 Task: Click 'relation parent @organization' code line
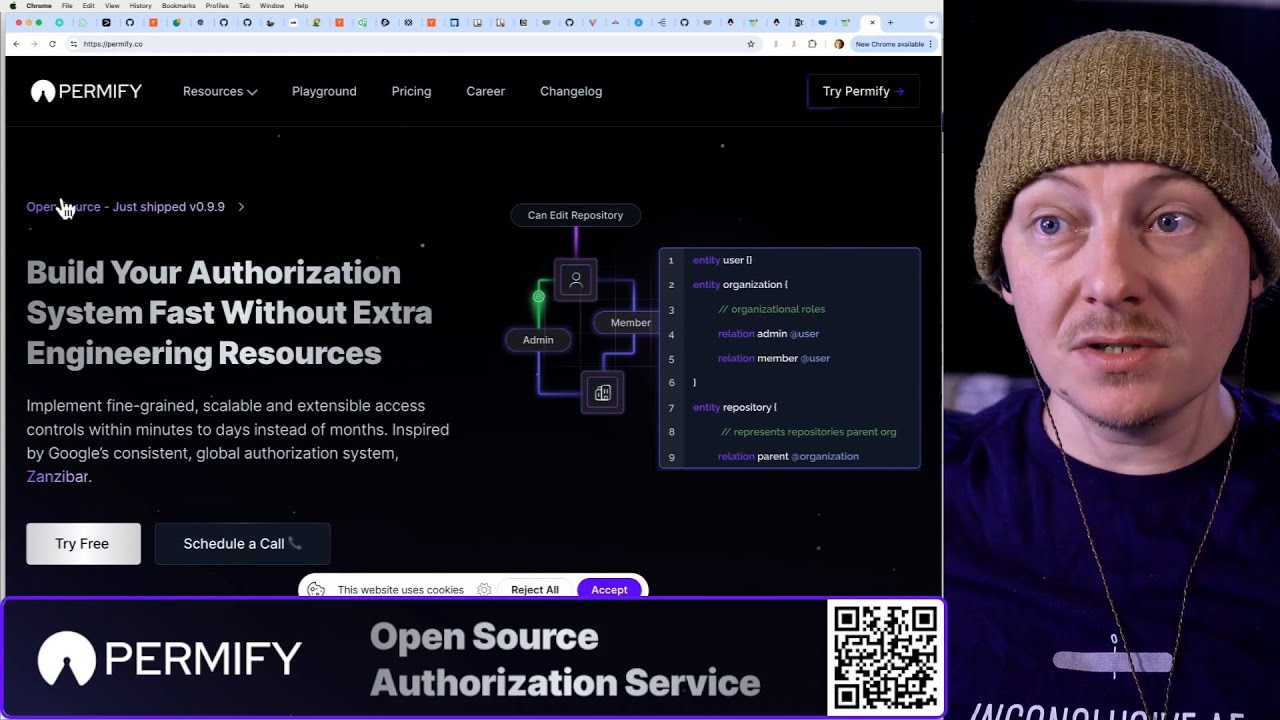point(788,456)
